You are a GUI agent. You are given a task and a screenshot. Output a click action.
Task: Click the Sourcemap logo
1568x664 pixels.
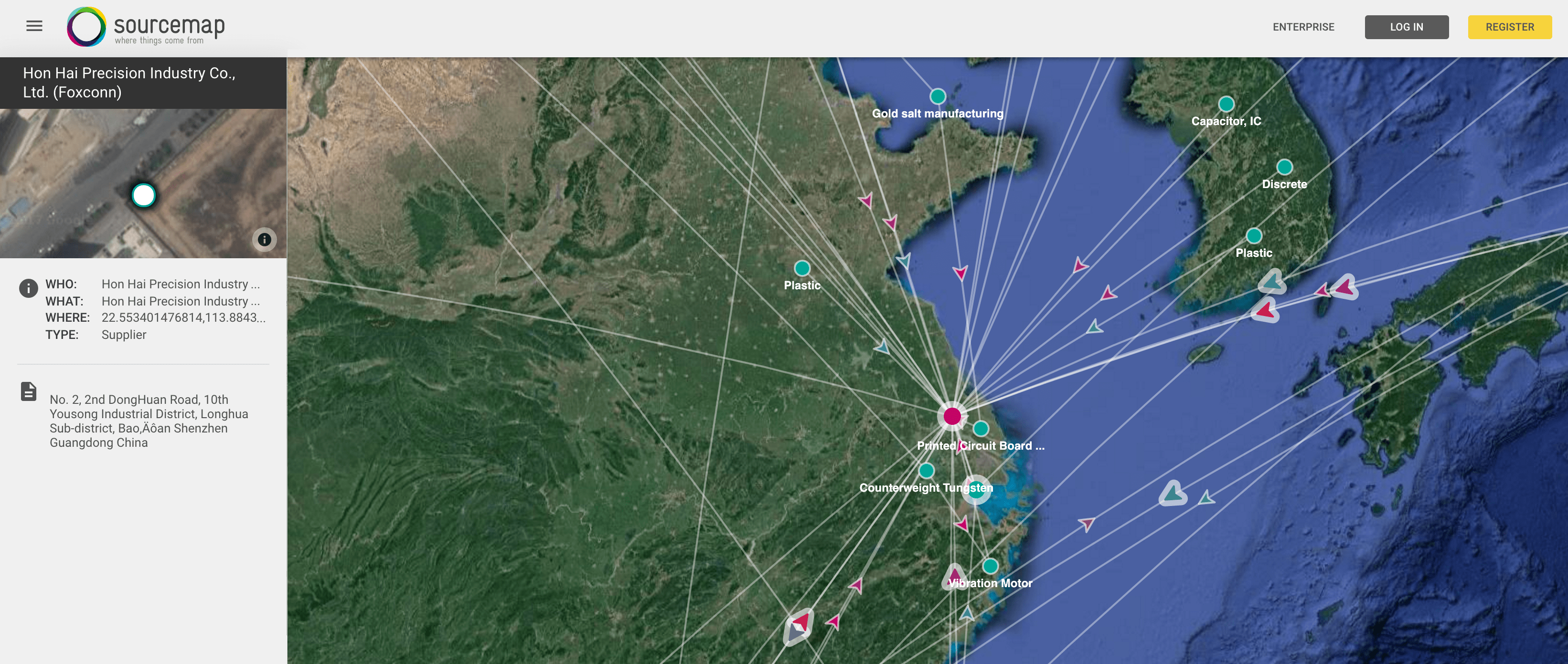pos(146,27)
